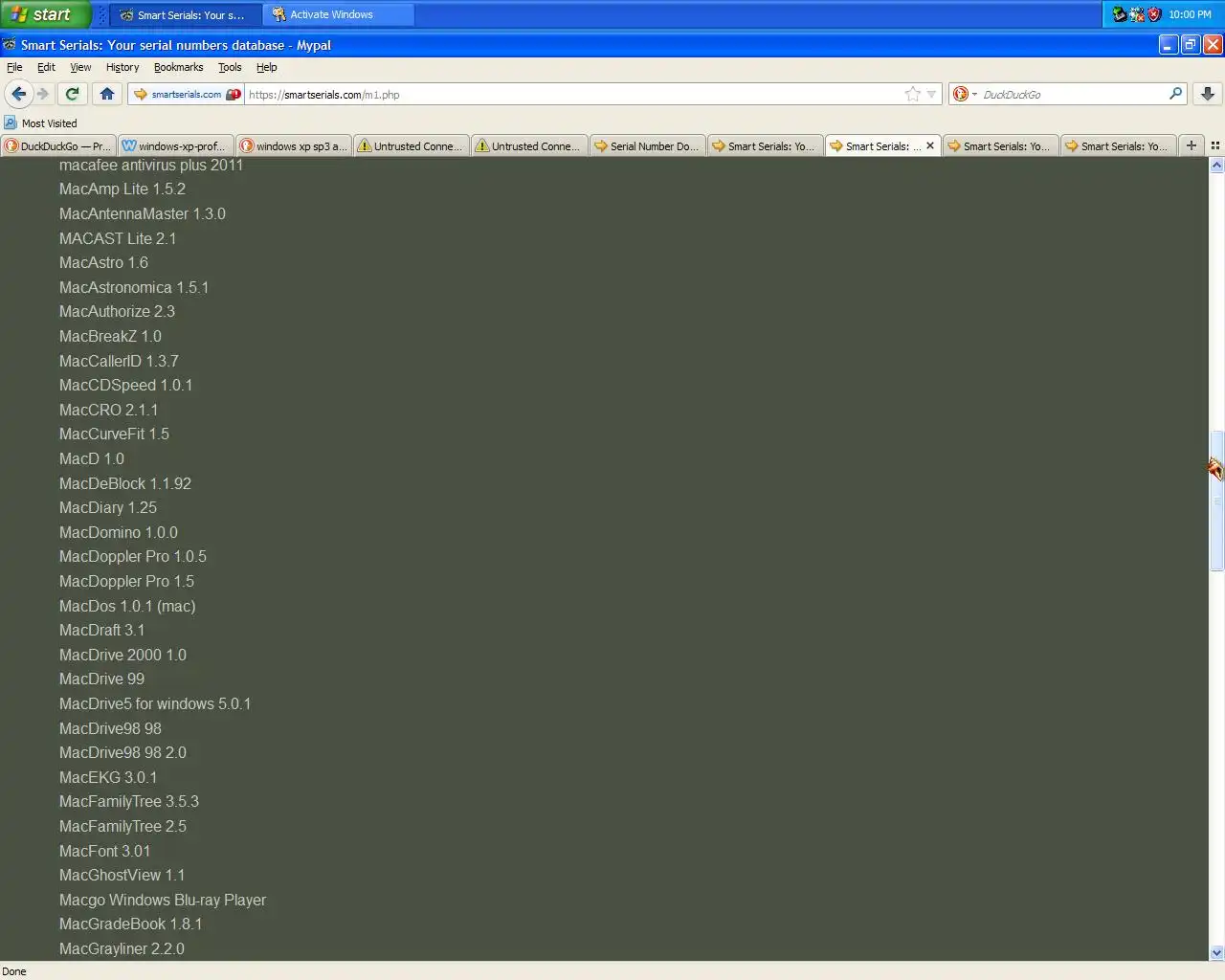The height and width of the screenshot is (980, 1225).
Task: Open the MACAST Lite 2.1 link
Action: [x=118, y=239]
